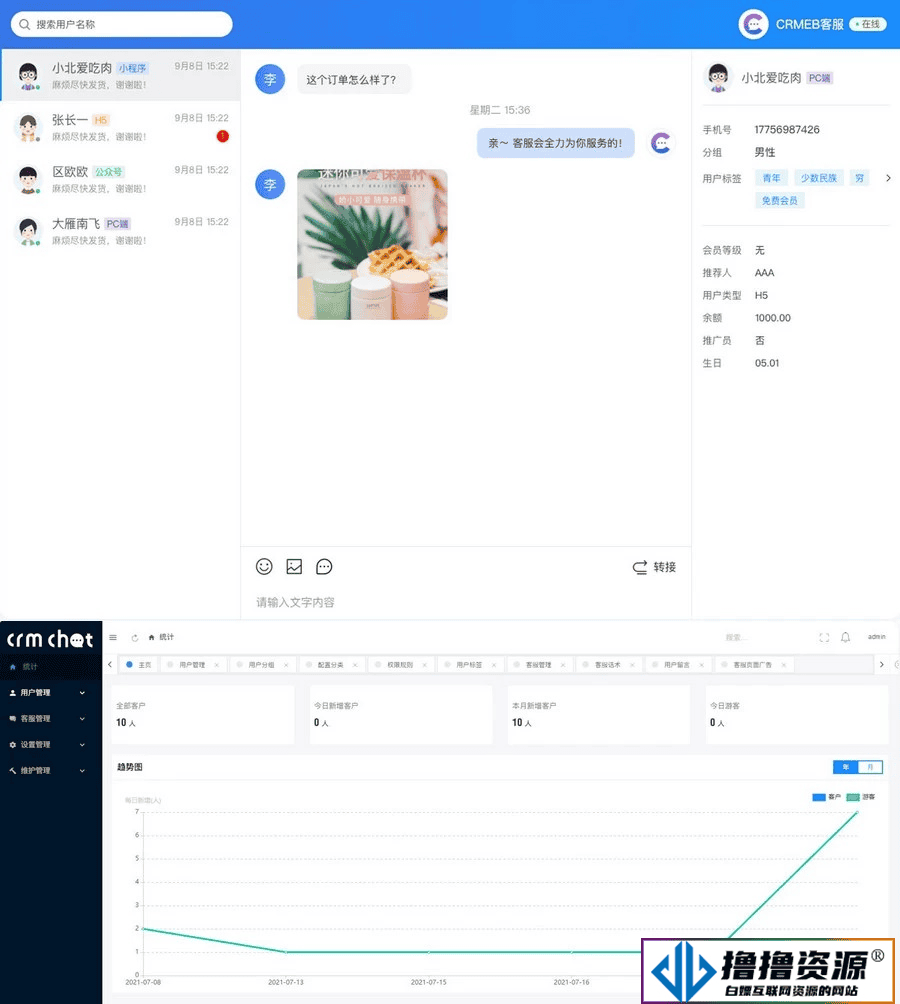Click the 转接 transfer button
The image size is (900, 1004).
pyautogui.click(x=654, y=567)
